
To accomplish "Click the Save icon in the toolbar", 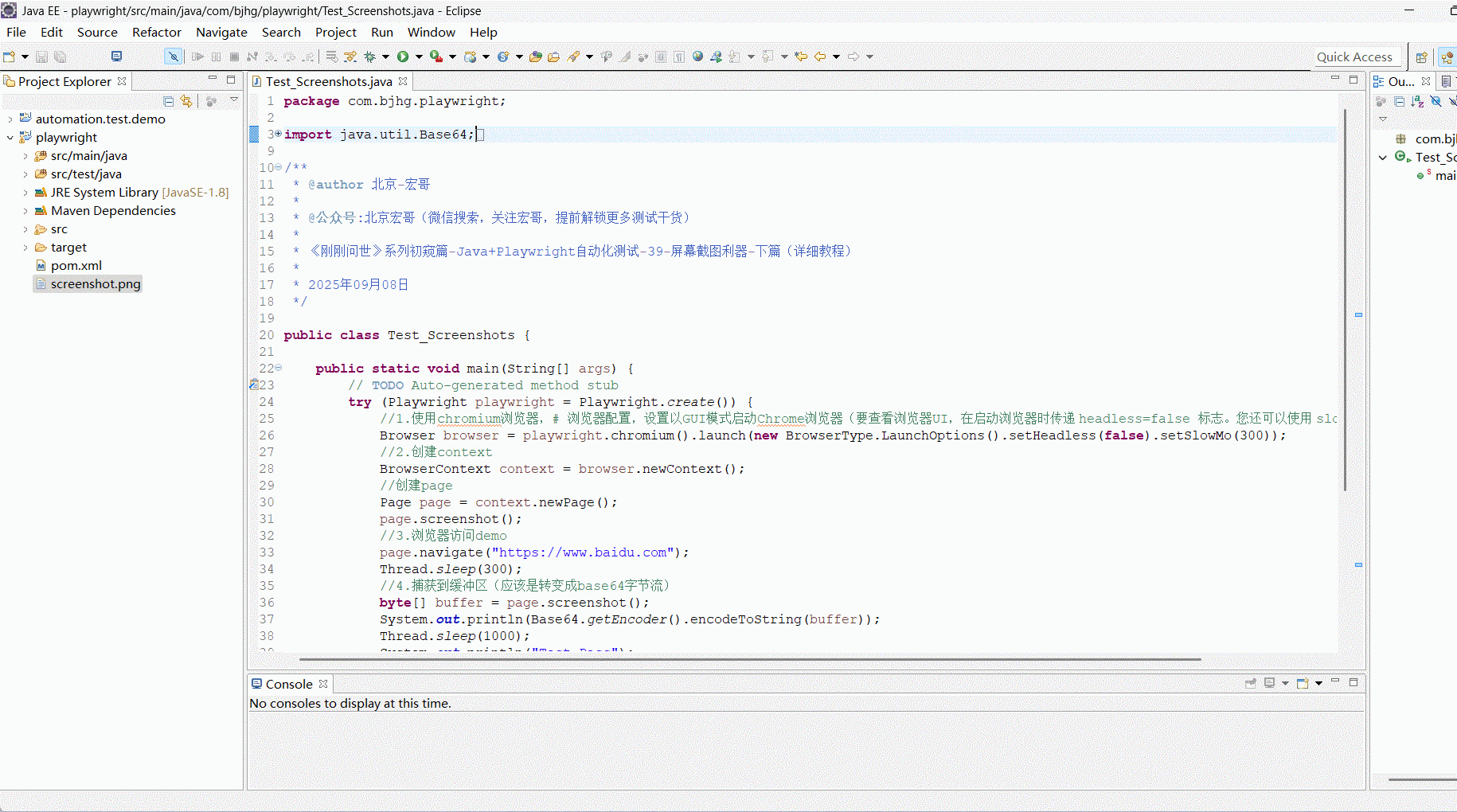I will (41, 57).
